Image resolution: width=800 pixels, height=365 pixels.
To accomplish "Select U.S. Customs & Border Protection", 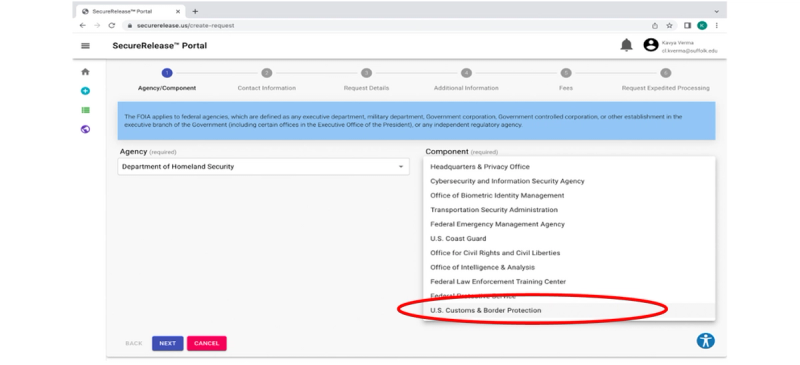I will (569, 310).
